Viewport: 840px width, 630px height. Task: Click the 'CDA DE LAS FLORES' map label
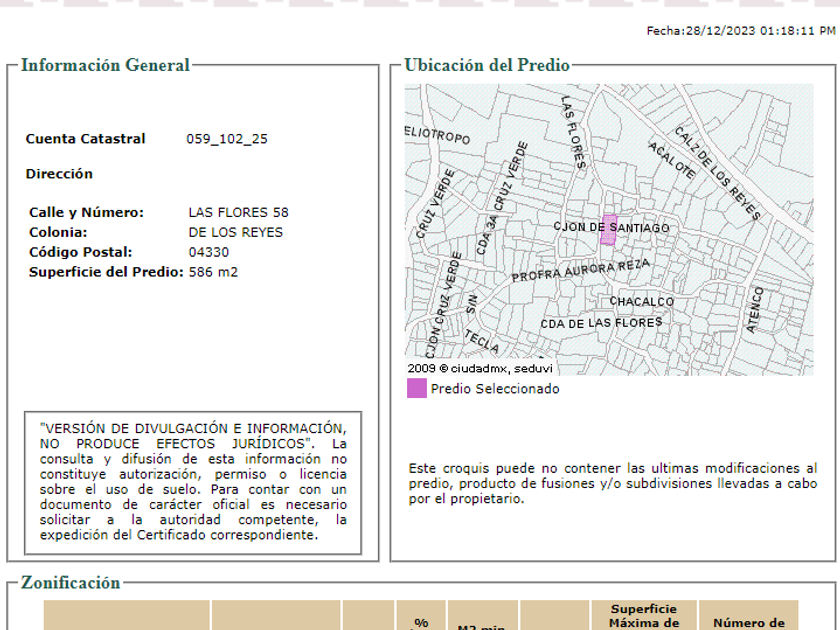(x=601, y=323)
